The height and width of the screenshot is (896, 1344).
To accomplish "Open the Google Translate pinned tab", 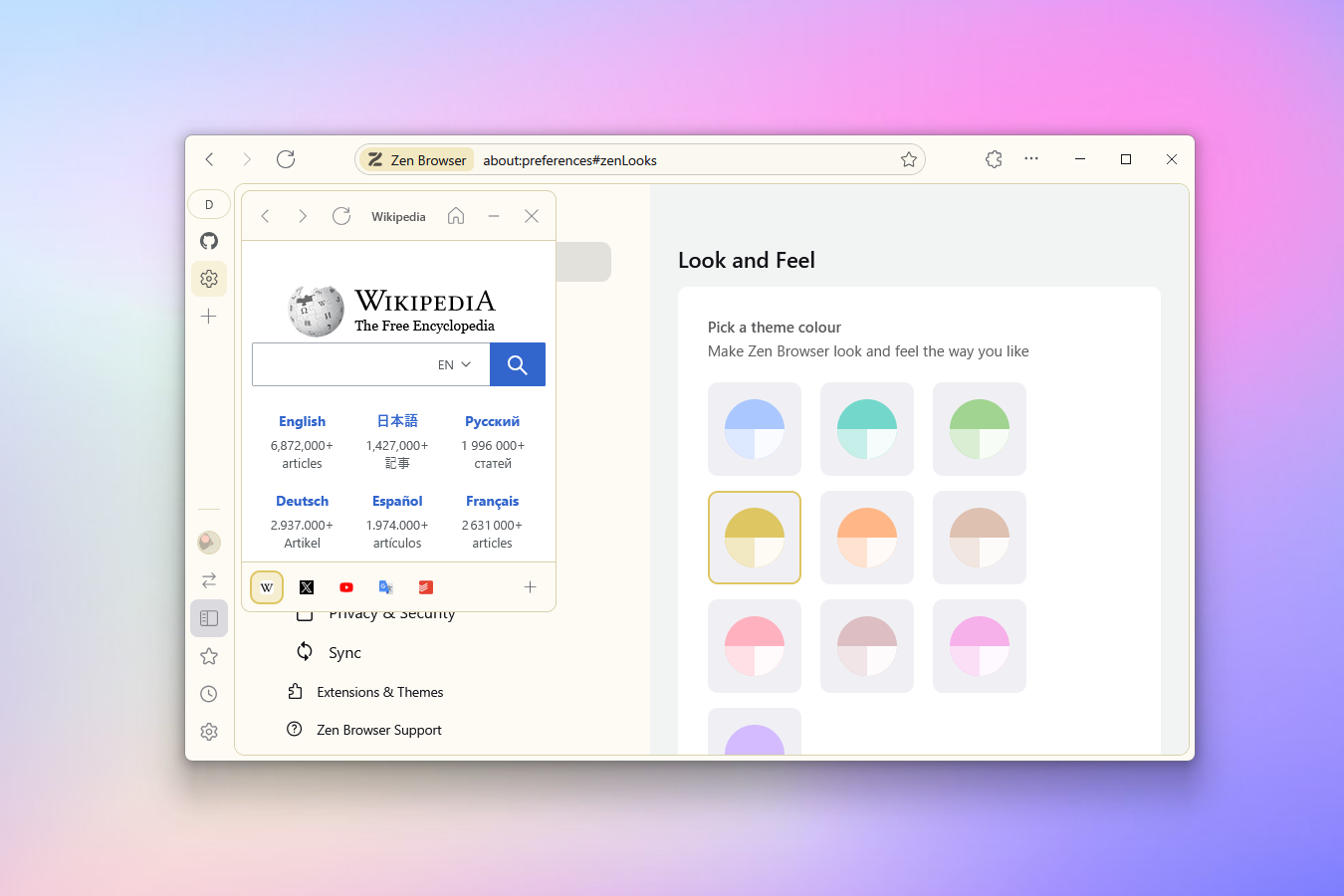I will (x=385, y=587).
